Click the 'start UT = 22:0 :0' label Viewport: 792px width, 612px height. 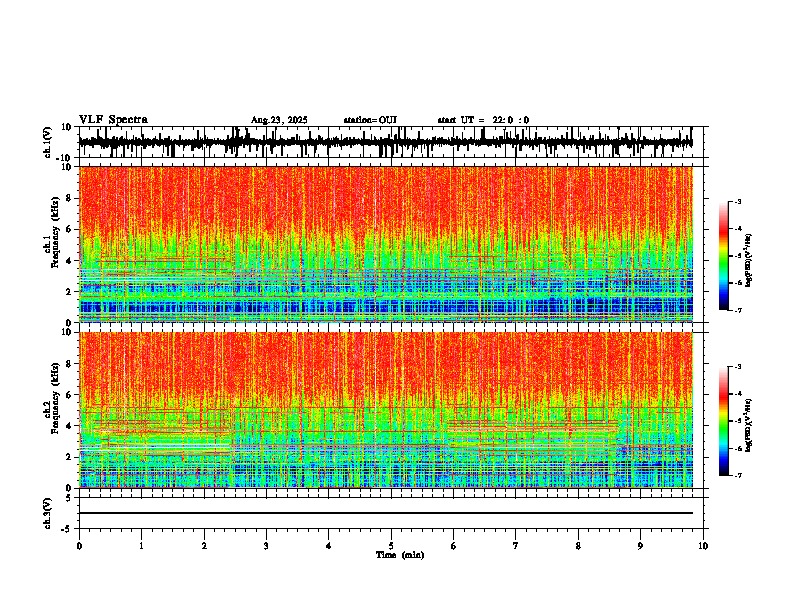tap(483, 120)
